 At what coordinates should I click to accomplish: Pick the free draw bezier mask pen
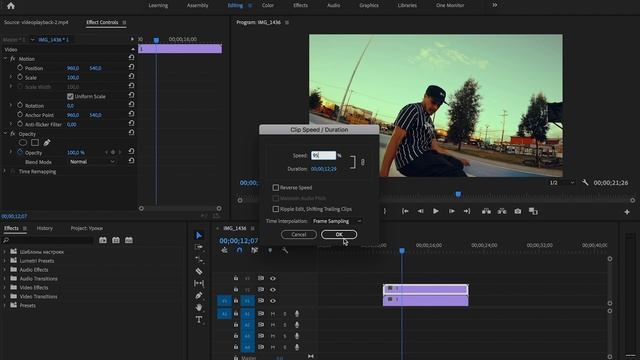[47, 142]
